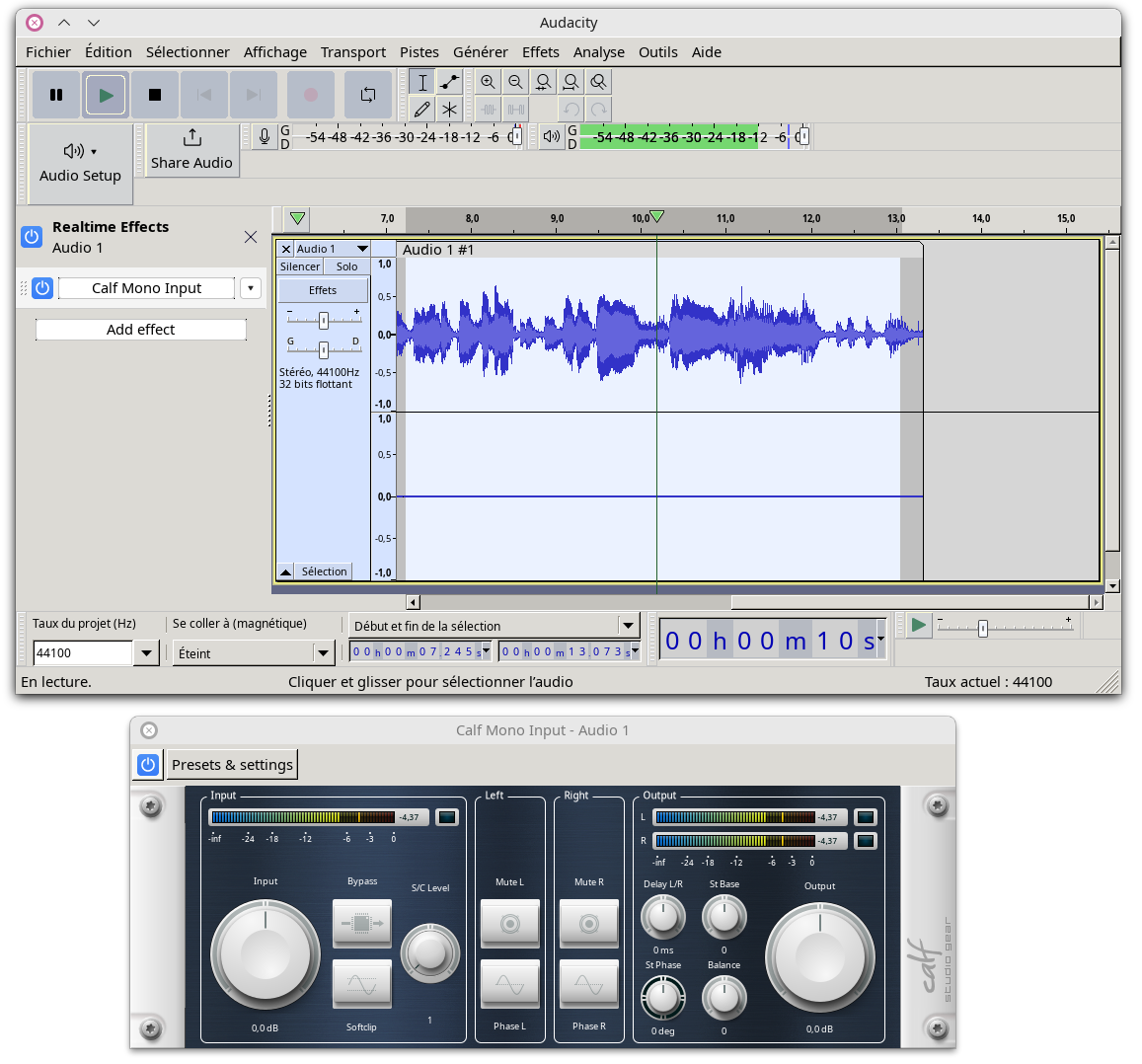Viewport: 1142px width, 1064px height.
Task: Select the Selection (I-beam) tool
Action: [x=421, y=82]
